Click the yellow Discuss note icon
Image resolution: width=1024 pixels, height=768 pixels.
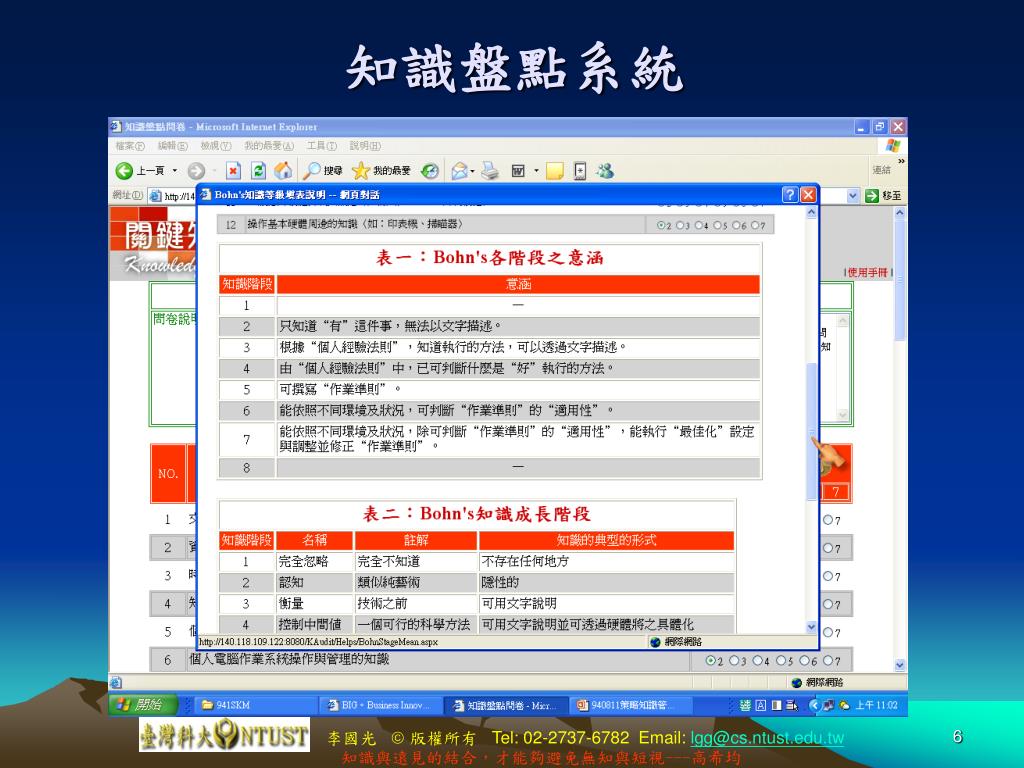click(554, 171)
